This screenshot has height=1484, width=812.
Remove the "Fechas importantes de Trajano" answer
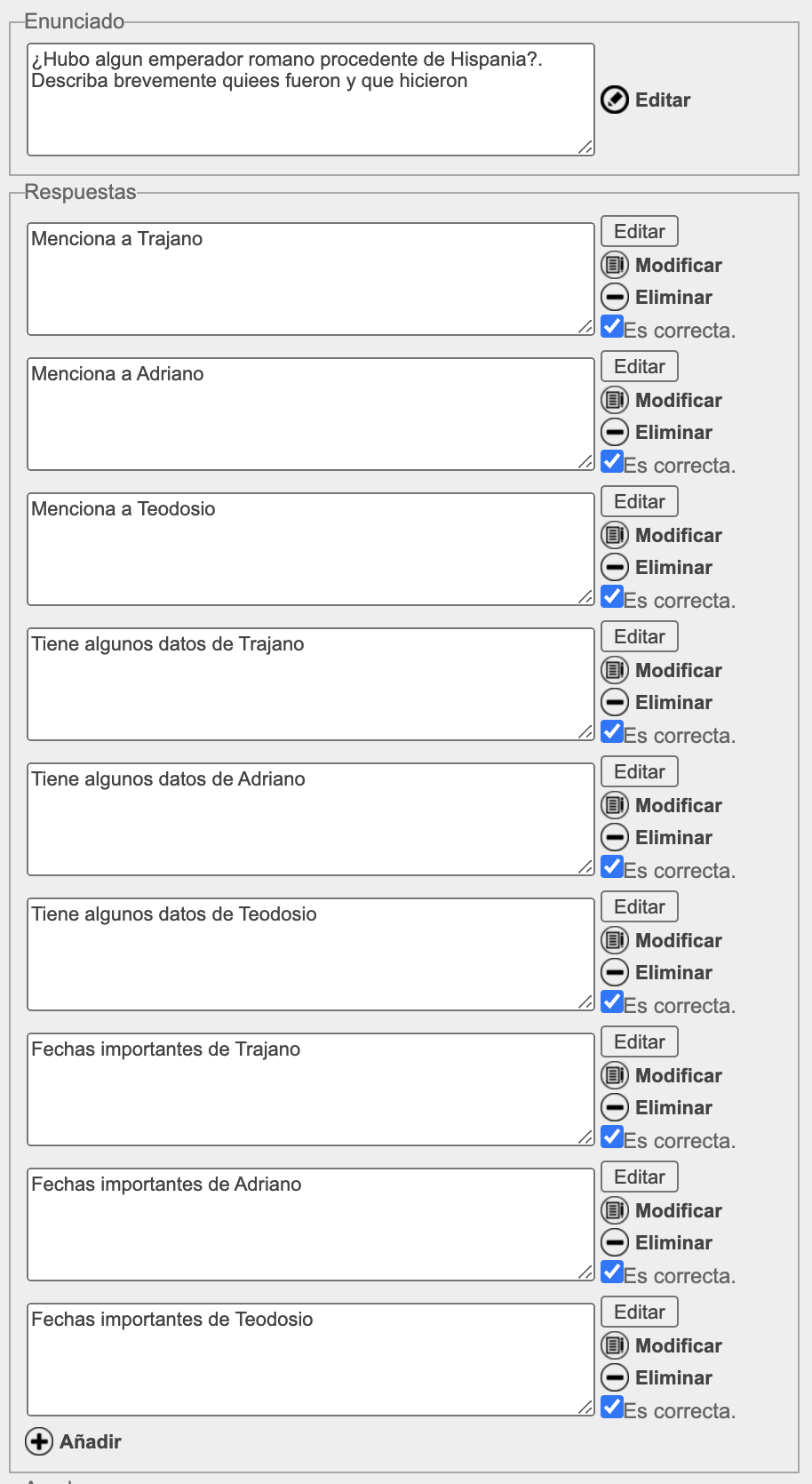[x=614, y=1107]
